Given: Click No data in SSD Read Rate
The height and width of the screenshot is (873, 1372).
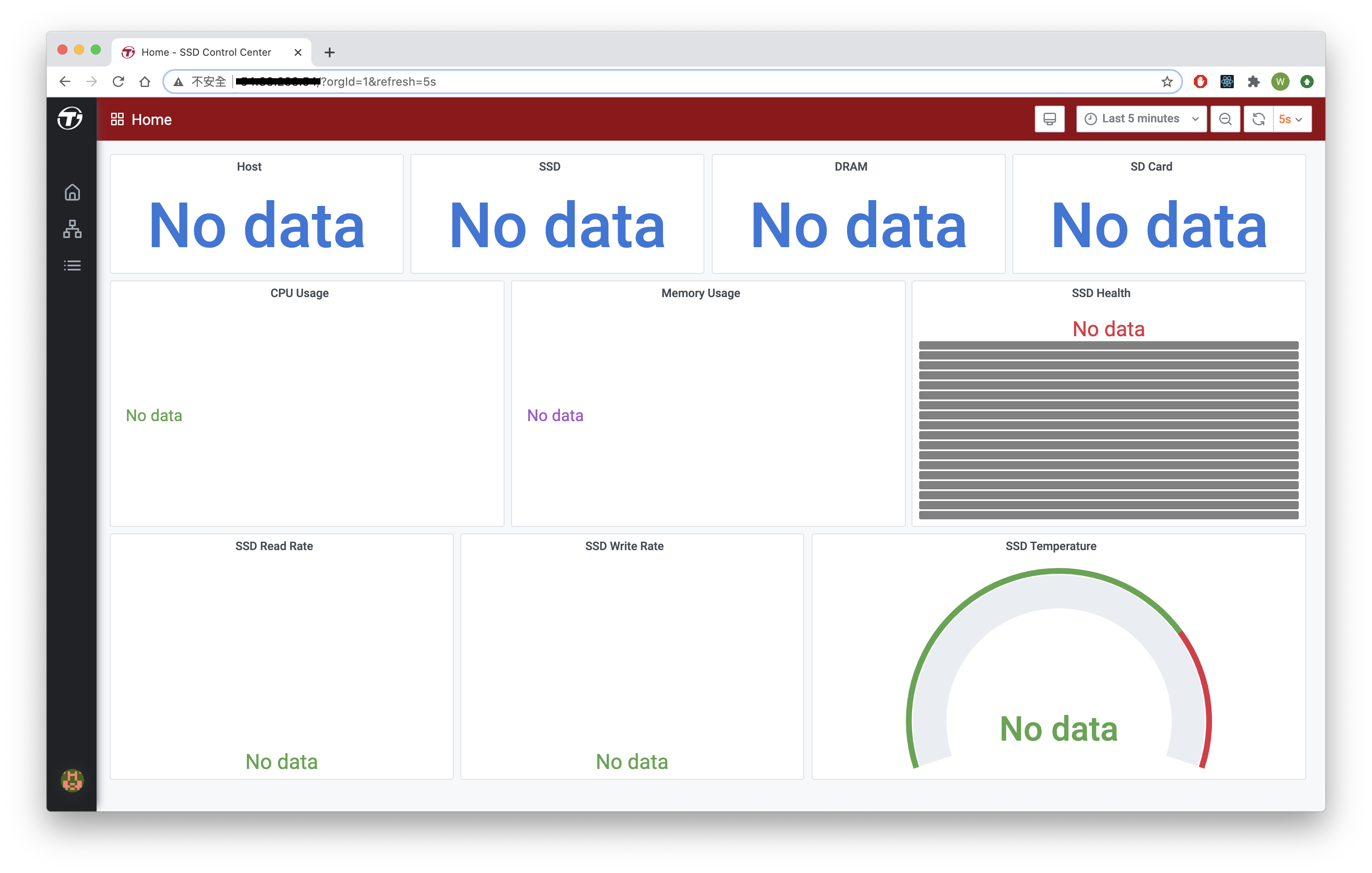Looking at the screenshot, I should (281, 761).
